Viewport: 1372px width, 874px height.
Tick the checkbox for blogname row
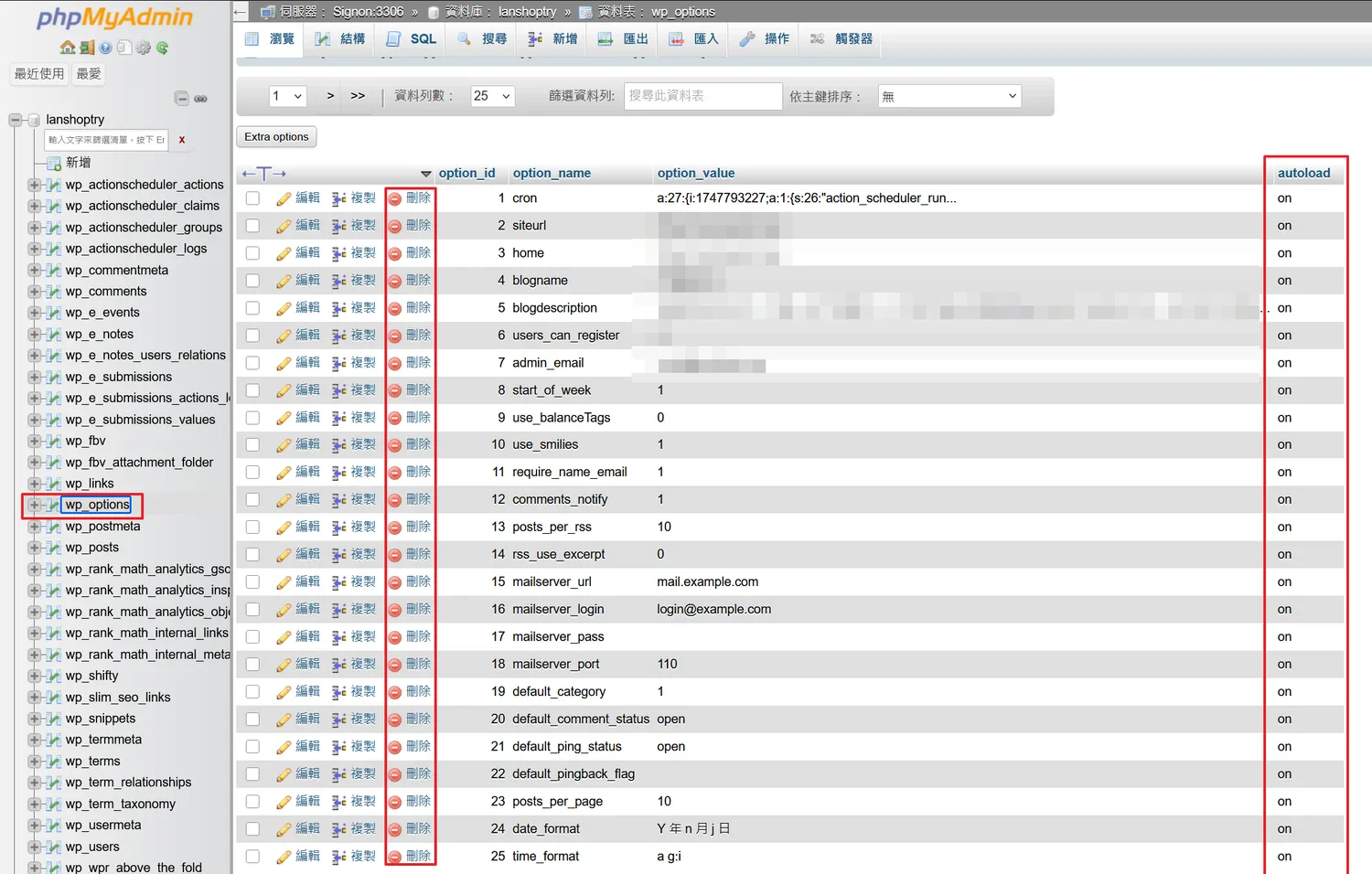(x=252, y=281)
